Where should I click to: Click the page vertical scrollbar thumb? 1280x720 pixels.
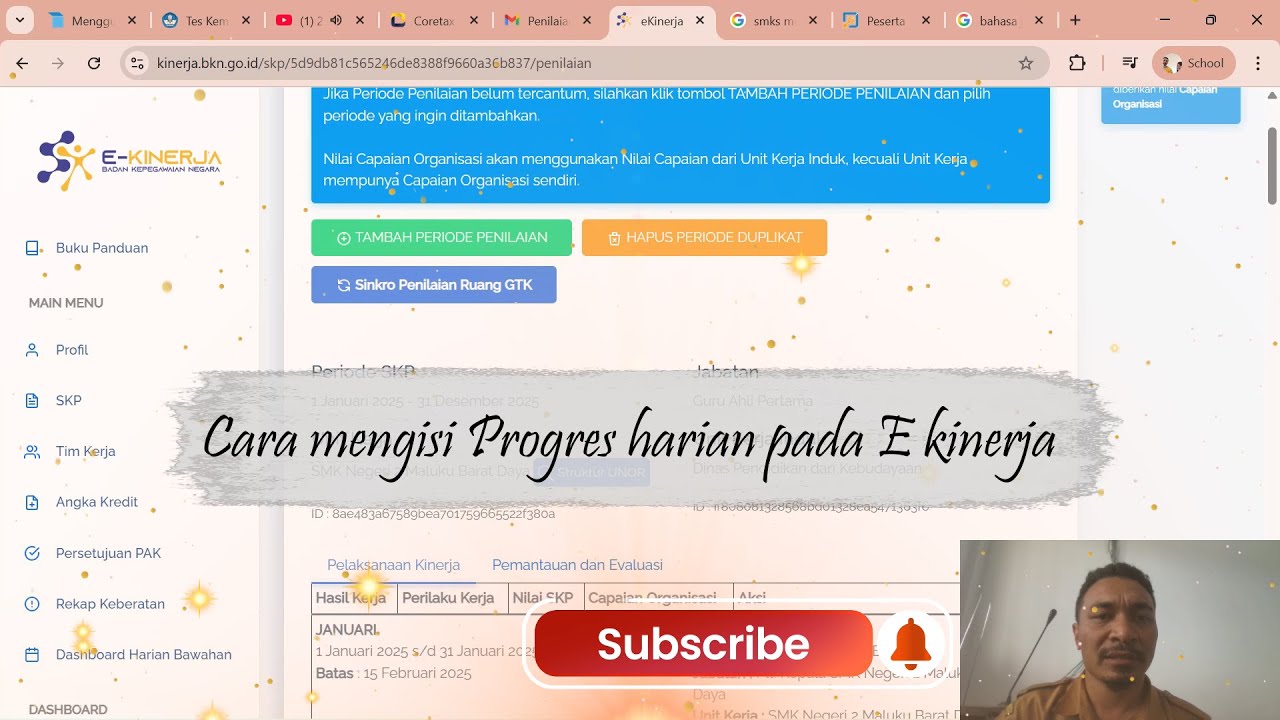point(1272,165)
